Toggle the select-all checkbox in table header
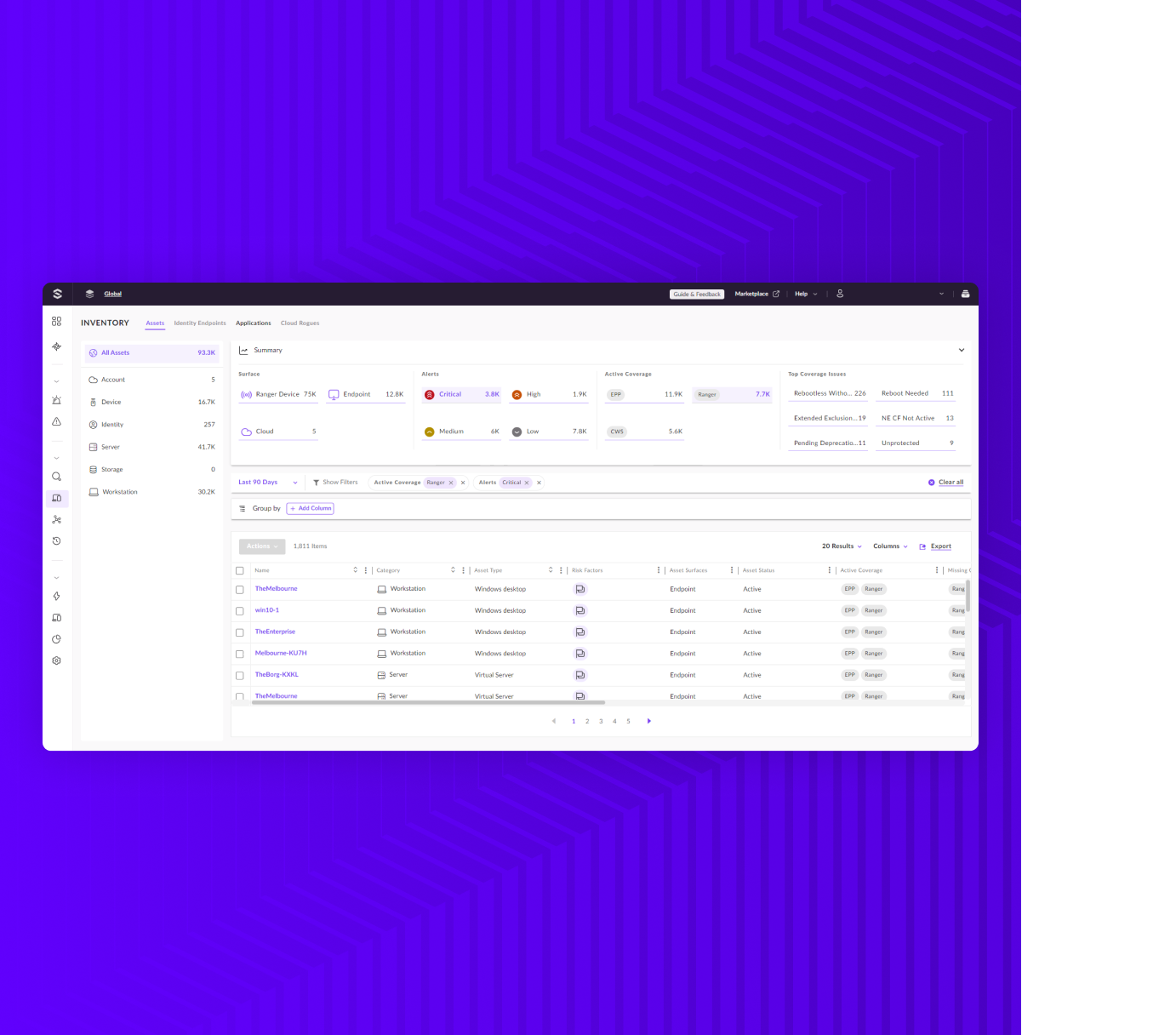The width and height of the screenshot is (1176, 1035). point(240,571)
